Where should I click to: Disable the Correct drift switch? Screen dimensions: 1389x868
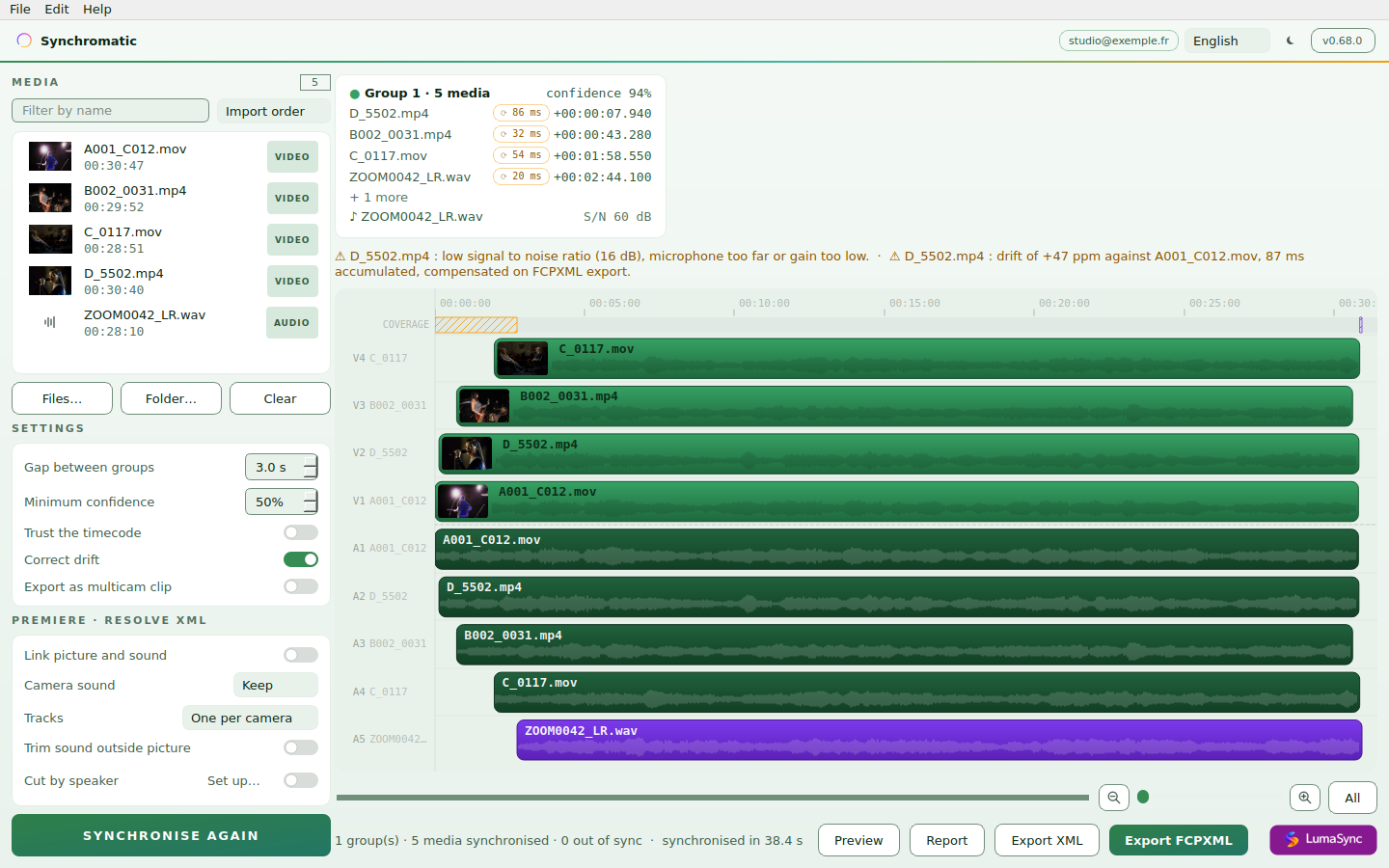pos(301,559)
